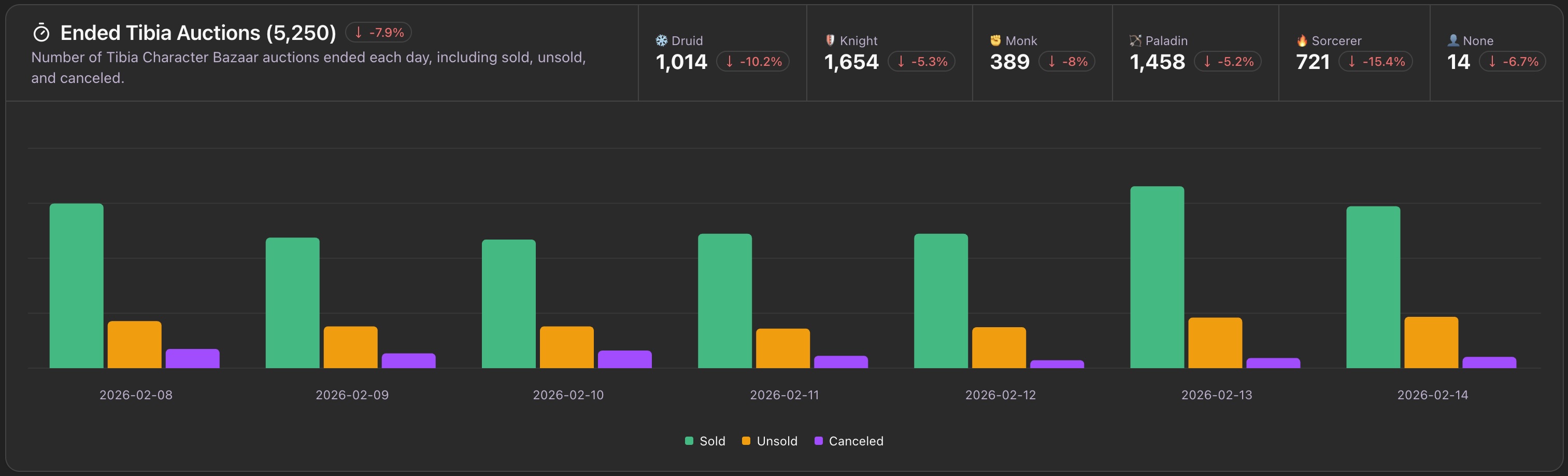Click the Knight count 1,654
The height and width of the screenshot is (476, 1568).
(851, 62)
